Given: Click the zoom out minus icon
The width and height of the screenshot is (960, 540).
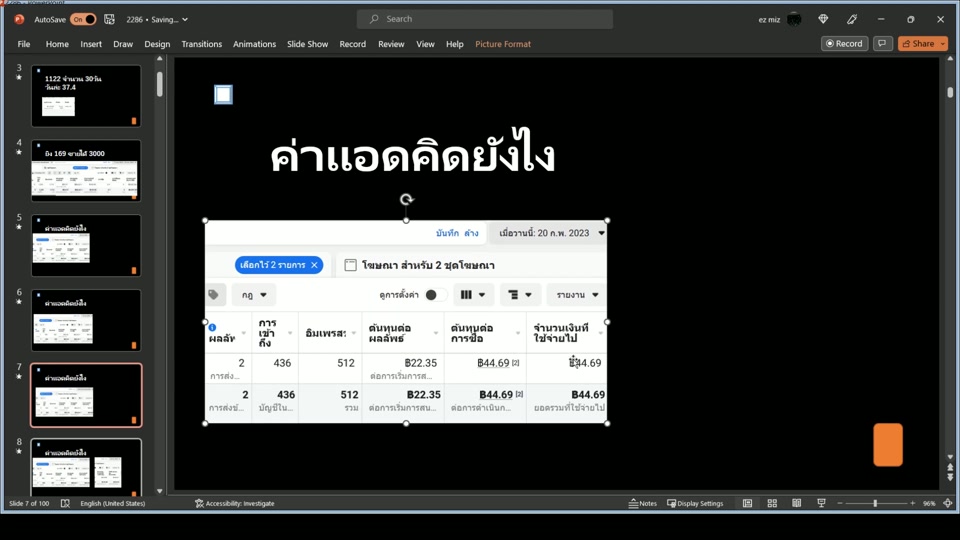Looking at the screenshot, I should click(x=840, y=503).
